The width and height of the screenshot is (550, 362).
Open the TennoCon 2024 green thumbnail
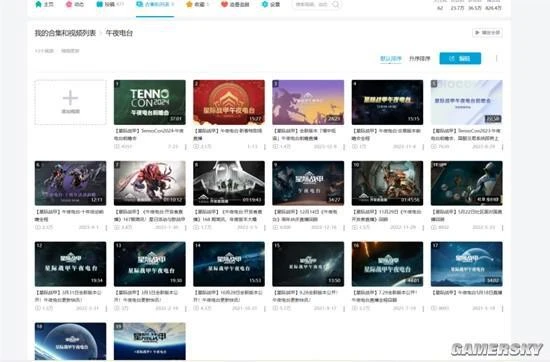(x=150, y=102)
